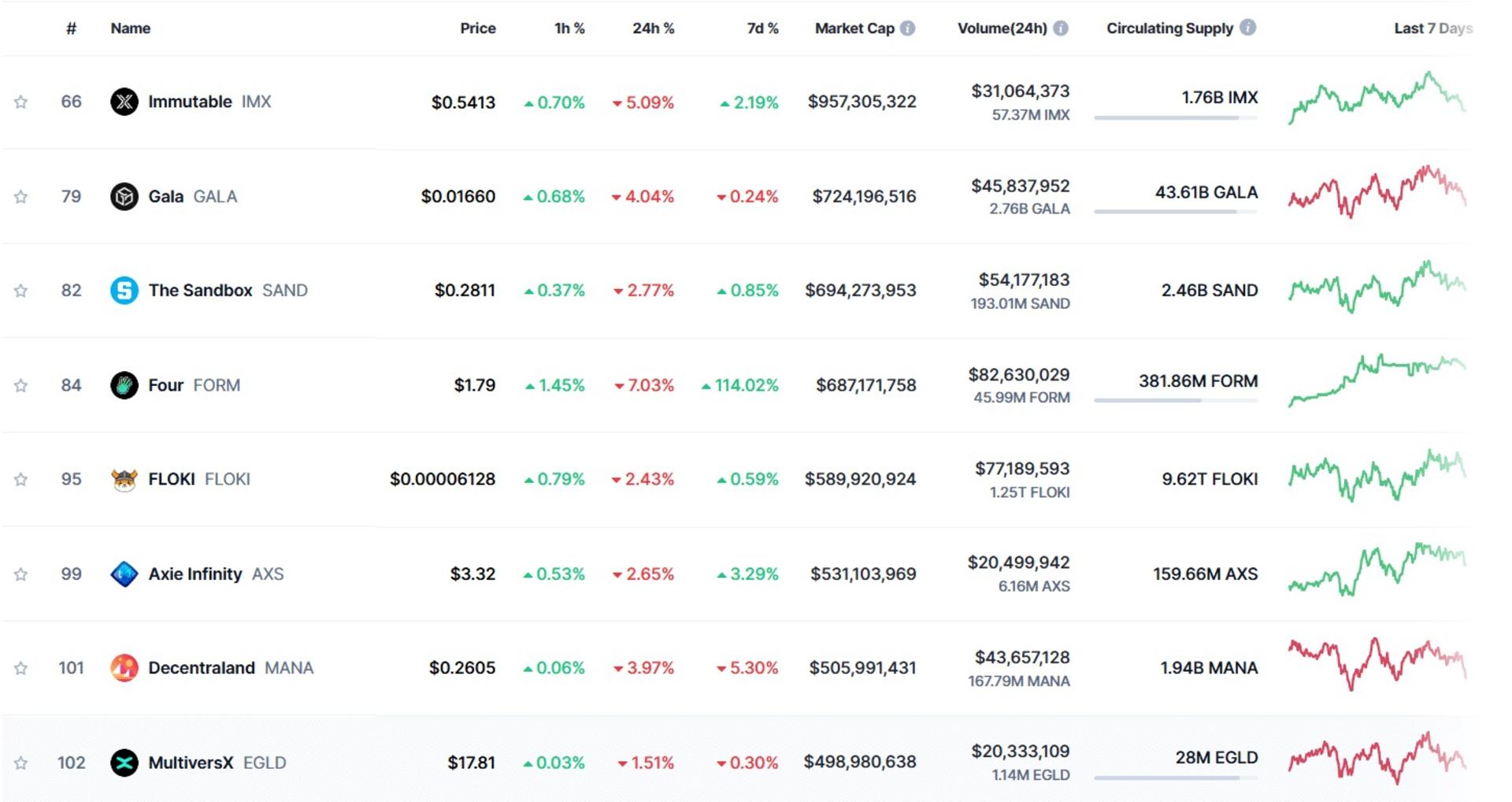Open the Axie Infinity coin page
1512x802 pixels.
[195, 574]
